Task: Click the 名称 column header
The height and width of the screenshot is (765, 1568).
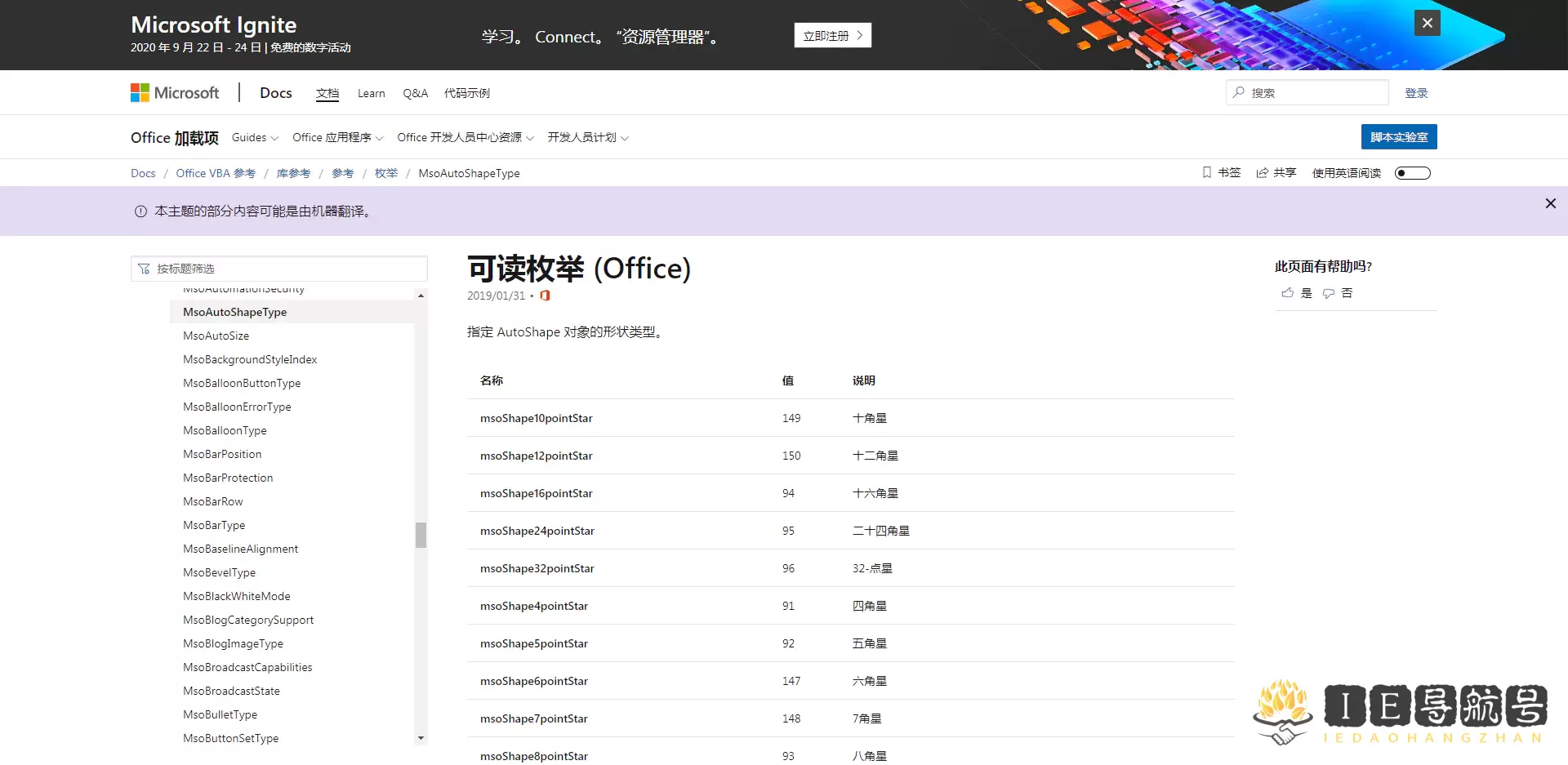Action: [x=492, y=380]
